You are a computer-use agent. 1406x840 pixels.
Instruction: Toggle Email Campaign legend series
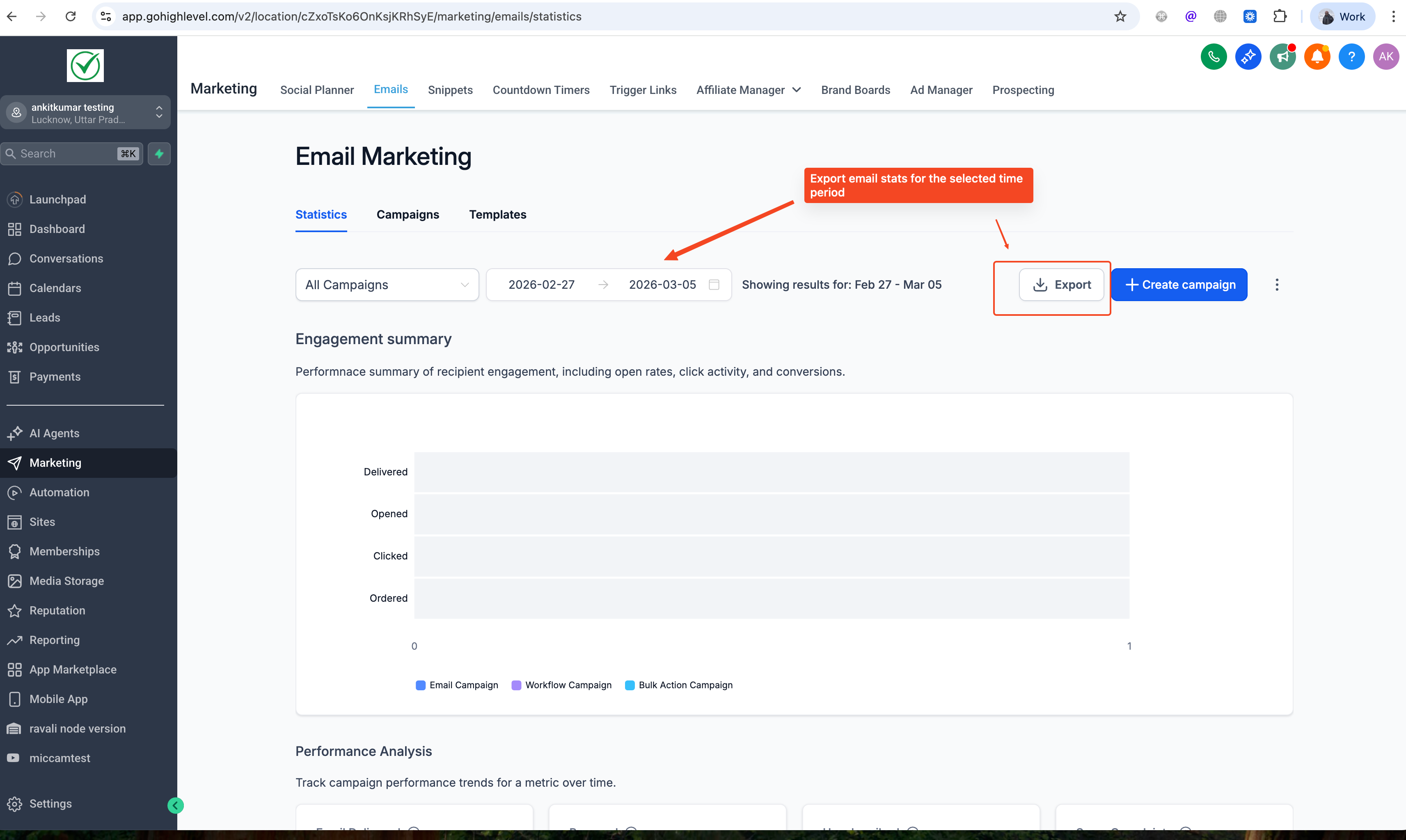click(458, 685)
